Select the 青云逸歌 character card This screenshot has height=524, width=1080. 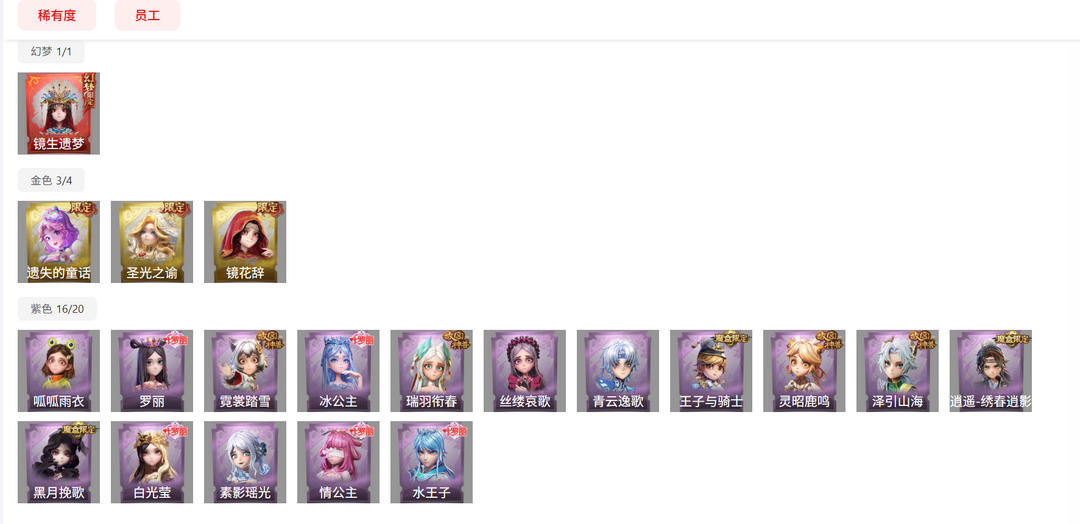point(618,370)
